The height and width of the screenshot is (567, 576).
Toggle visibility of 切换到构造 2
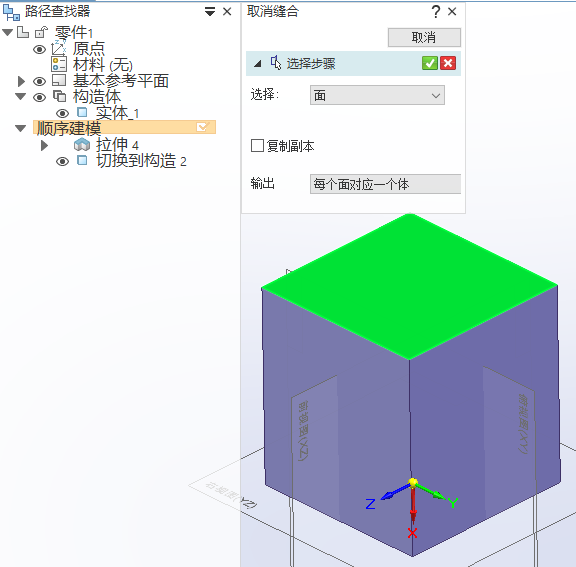click(62, 162)
